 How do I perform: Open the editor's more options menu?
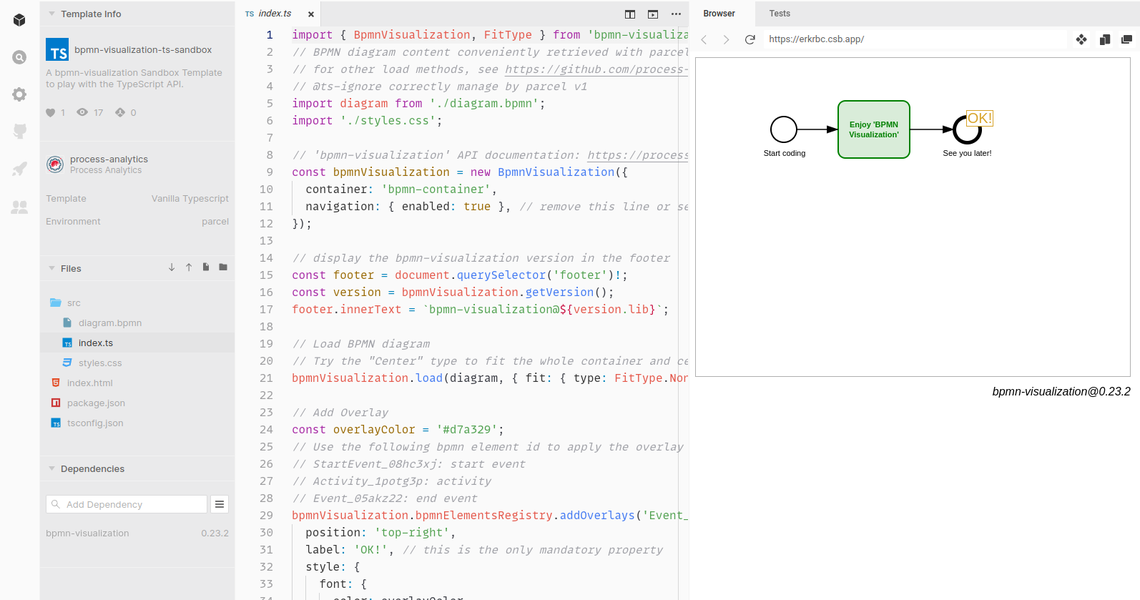coord(677,14)
